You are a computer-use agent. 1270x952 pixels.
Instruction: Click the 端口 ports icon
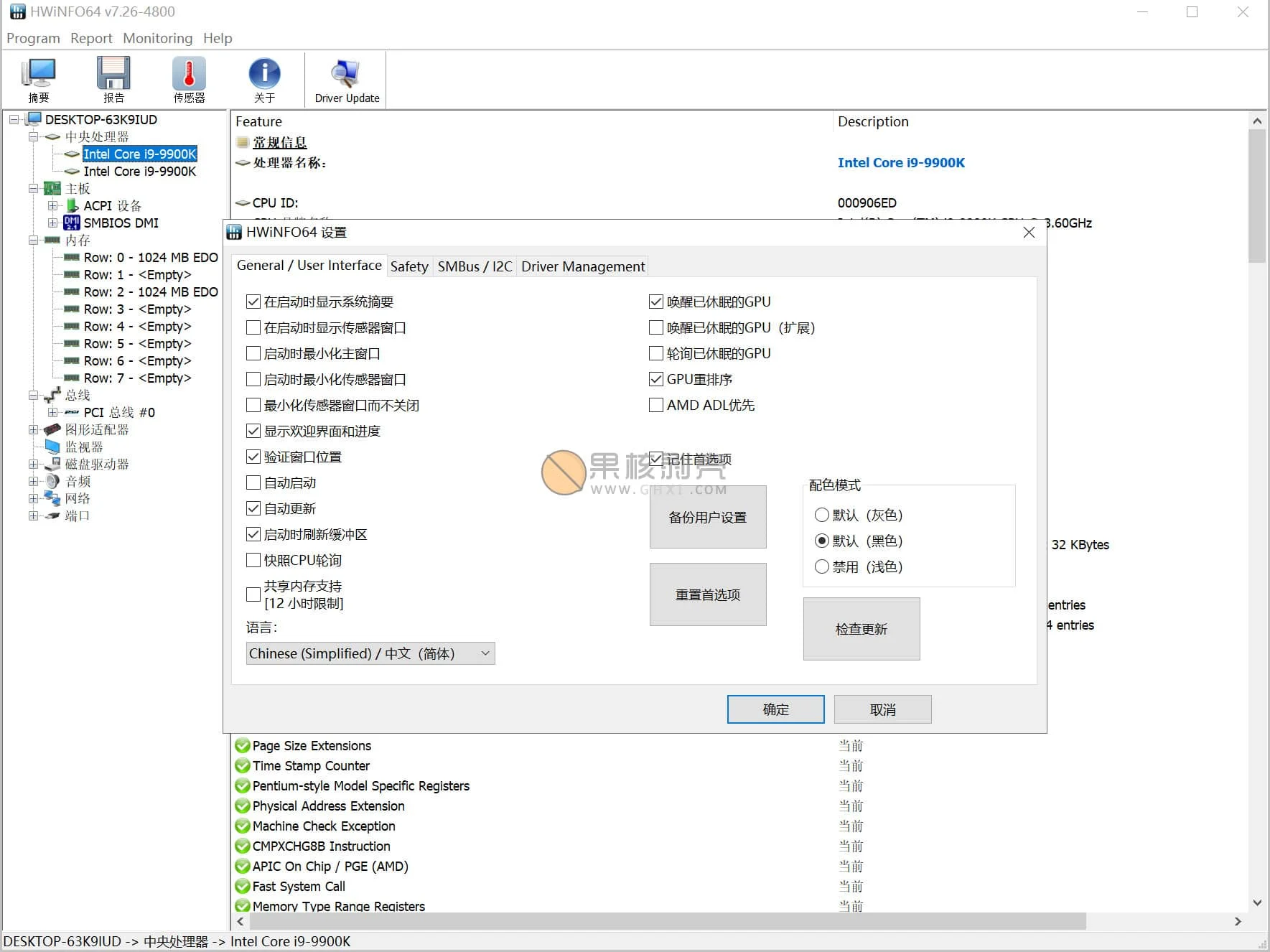[x=52, y=515]
